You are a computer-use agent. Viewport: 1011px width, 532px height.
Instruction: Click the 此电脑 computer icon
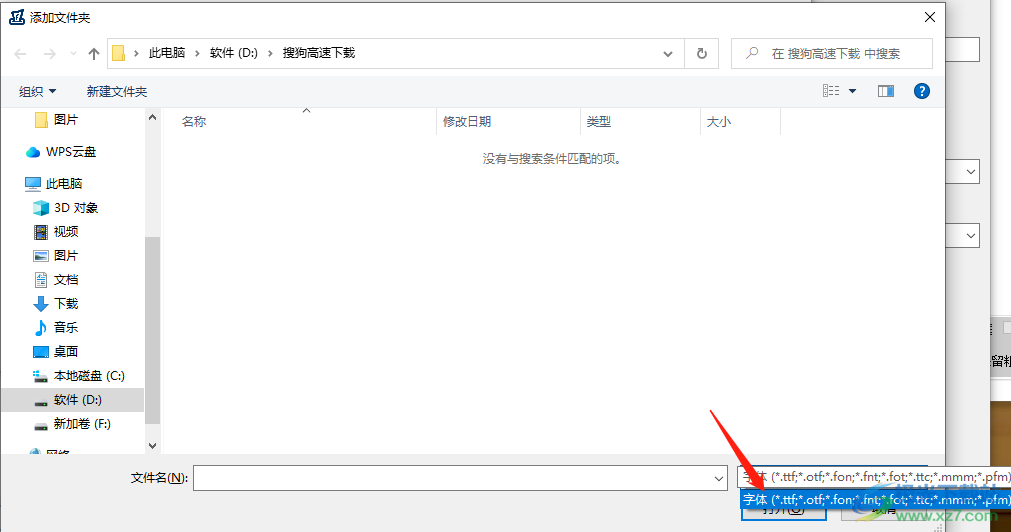33,184
